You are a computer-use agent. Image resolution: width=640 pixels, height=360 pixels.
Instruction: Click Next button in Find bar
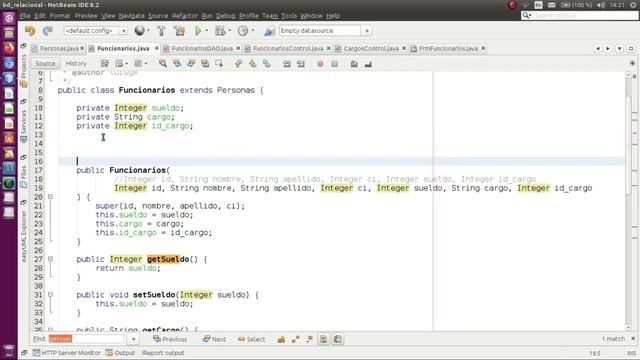[x=214, y=339]
